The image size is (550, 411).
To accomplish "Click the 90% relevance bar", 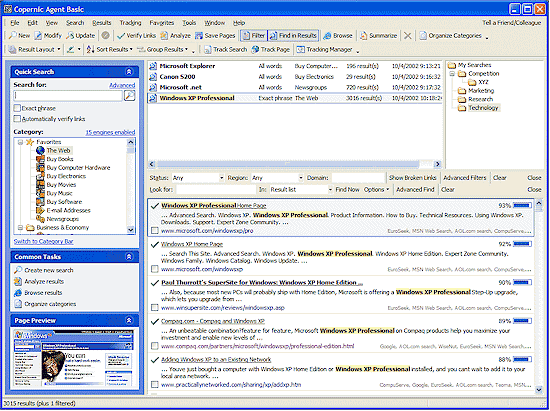I will tap(522, 282).
